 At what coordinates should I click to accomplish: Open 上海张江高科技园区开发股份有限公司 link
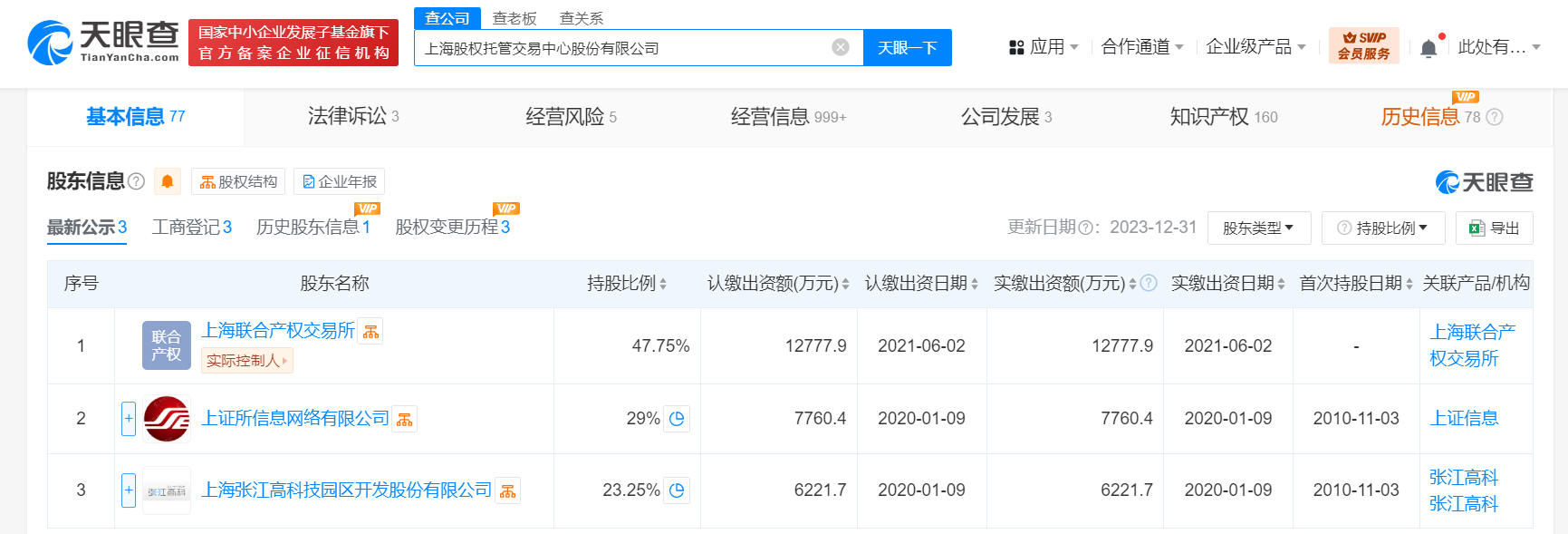point(346,490)
